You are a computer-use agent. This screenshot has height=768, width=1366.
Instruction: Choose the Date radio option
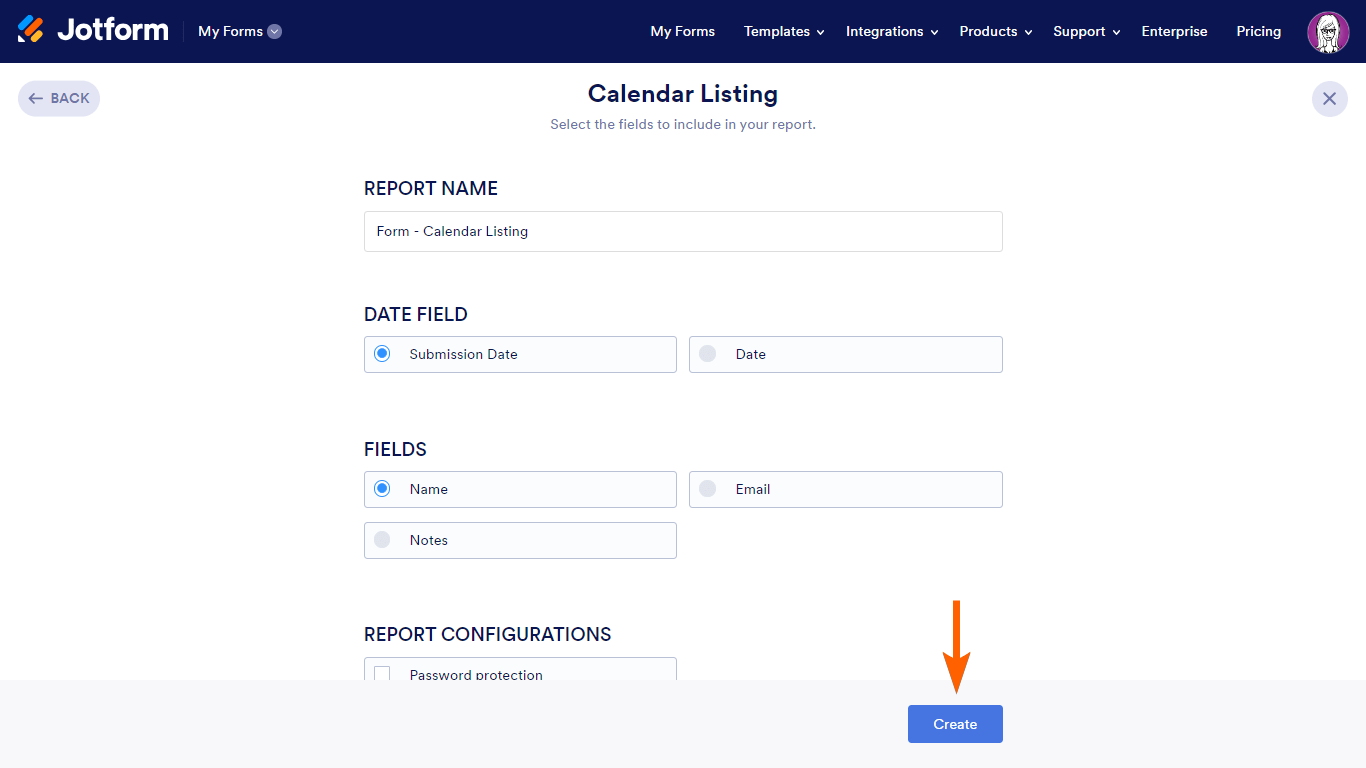[x=708, y=354]
